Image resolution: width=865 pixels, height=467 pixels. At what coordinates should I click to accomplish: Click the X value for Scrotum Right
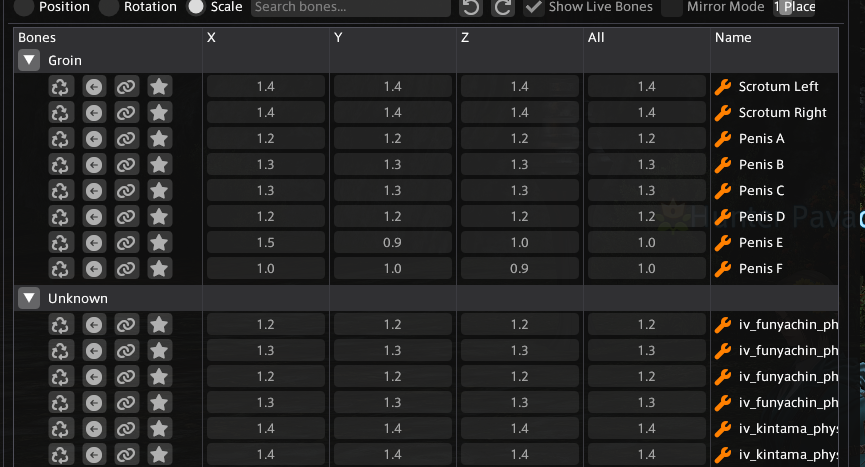[x=266, y=112]
